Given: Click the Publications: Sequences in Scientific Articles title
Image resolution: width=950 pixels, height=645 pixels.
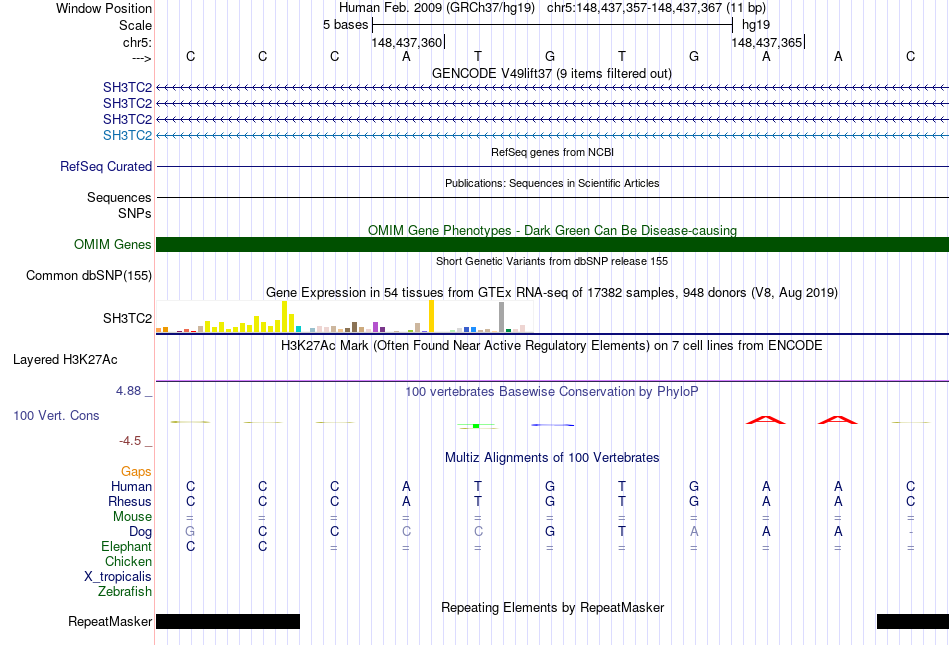Looking at the screenshot, I should (552, 184).
